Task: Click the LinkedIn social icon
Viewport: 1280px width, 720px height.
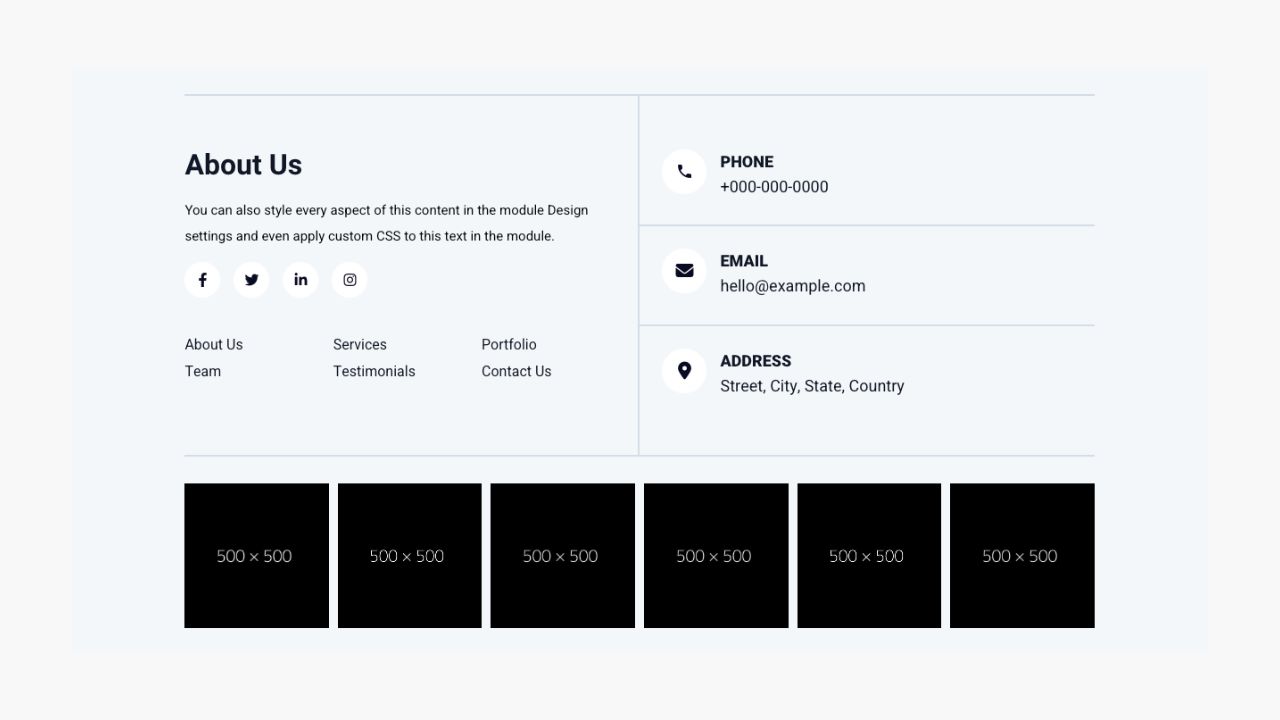Action: [x=300, y=280]
